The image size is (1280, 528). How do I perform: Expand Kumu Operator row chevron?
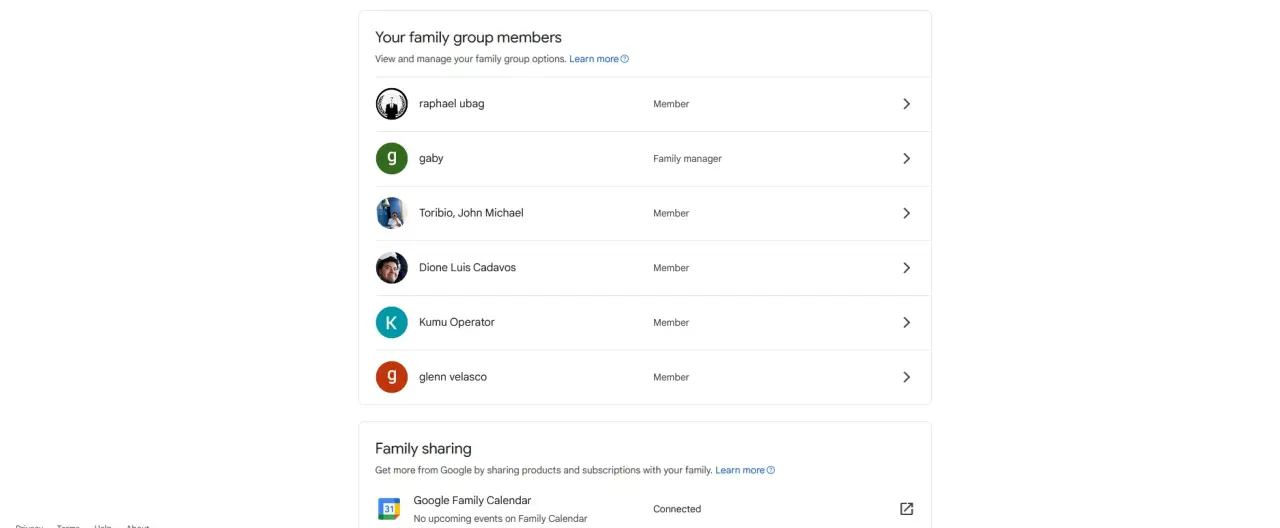click(x=906, y=322)
